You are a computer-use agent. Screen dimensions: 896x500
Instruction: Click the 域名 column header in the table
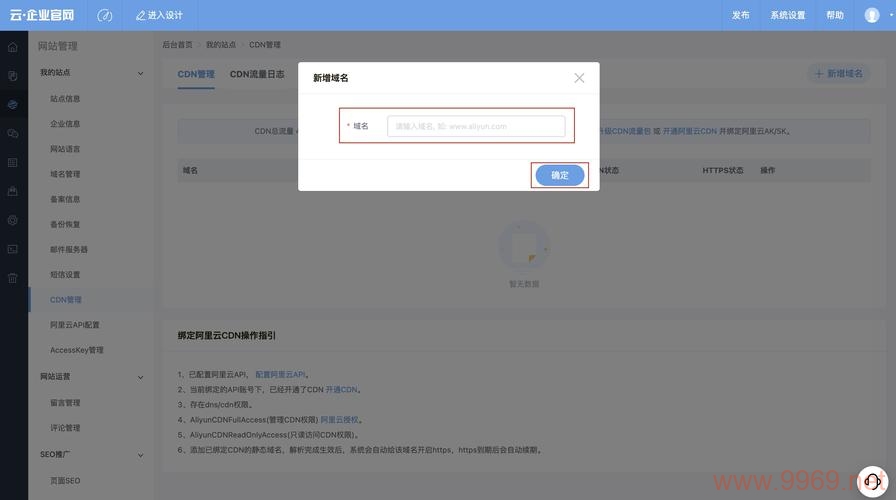[190, 170]
